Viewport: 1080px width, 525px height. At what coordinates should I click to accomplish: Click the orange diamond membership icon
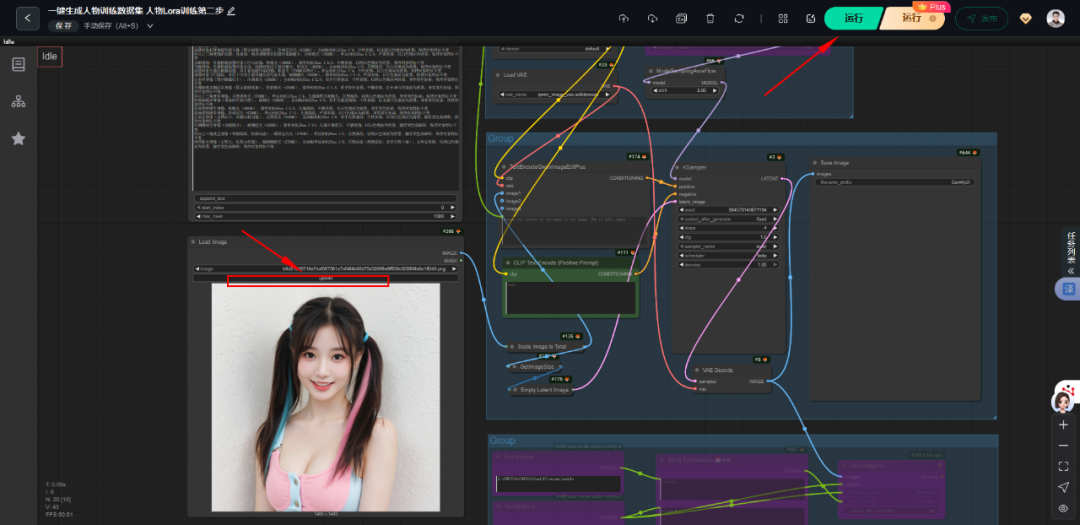coord(1026,19)
